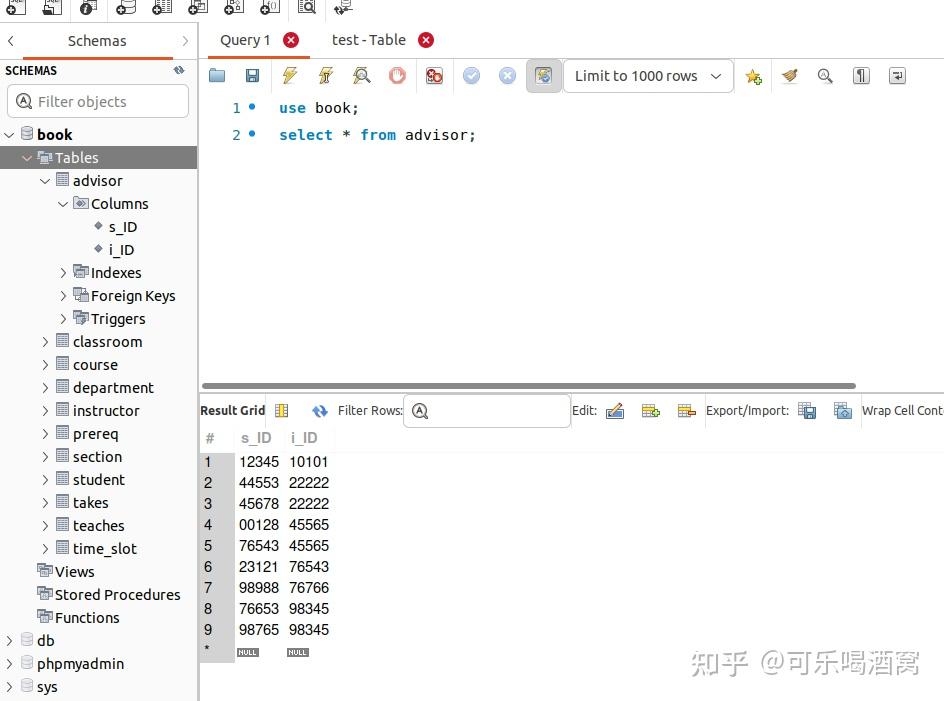Export recordset to an external file
Viewport: 944px width, 701px height.
pyautogui.click(x=807, y=410)
